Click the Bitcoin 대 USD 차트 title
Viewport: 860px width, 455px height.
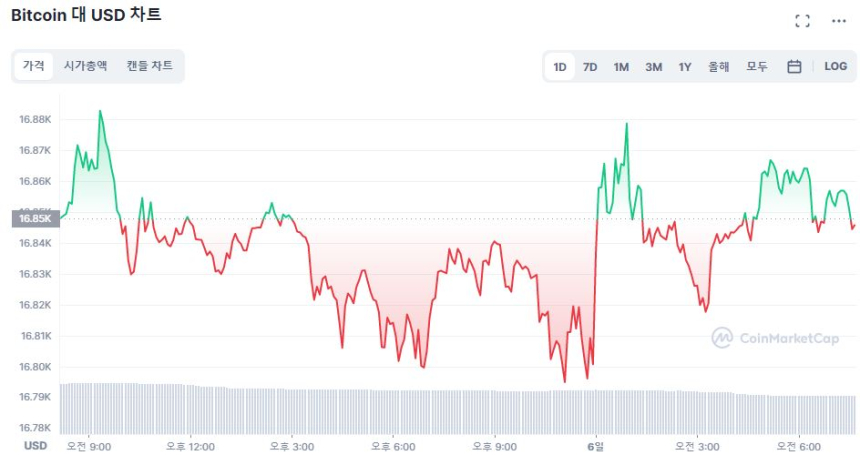pos(86,15)
